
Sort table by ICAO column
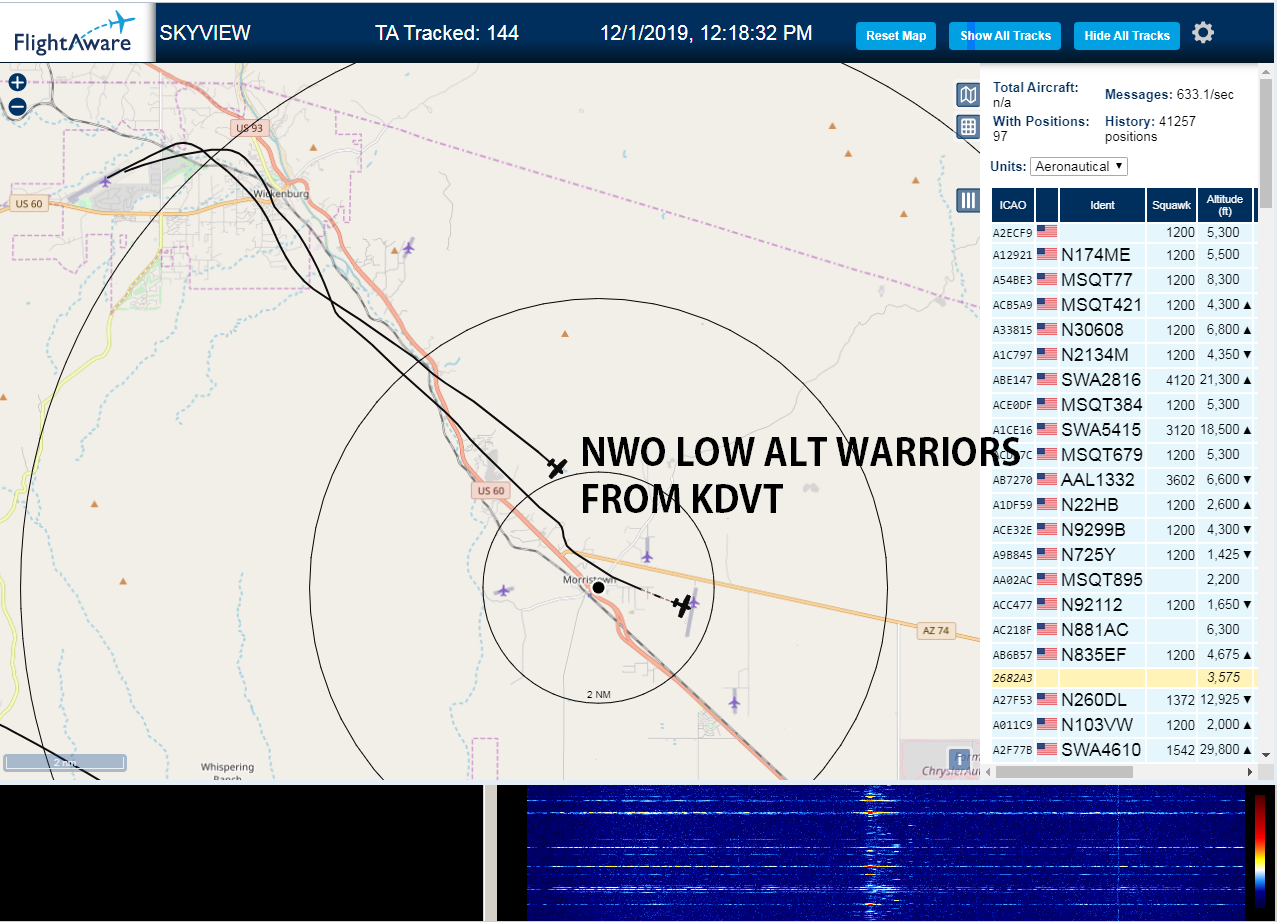coord(1013,205)
